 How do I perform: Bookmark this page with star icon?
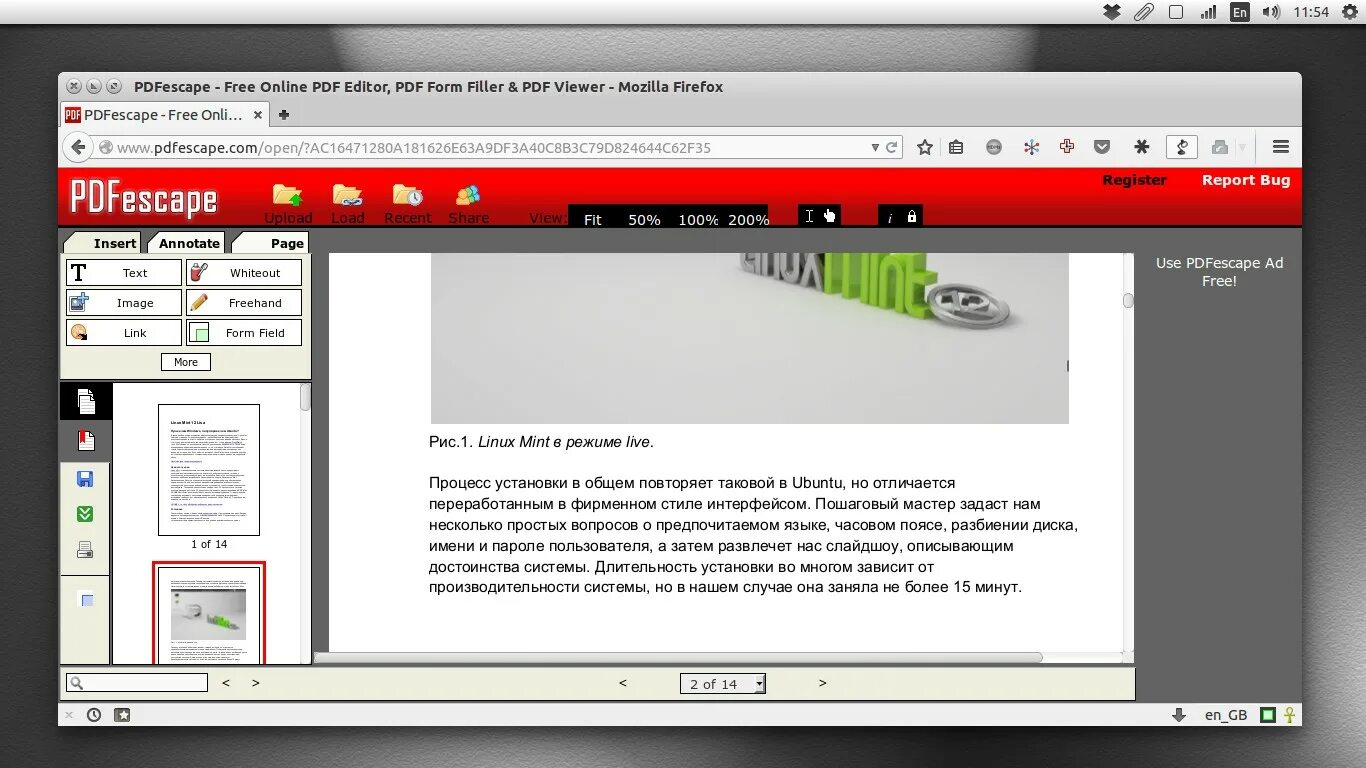[x=925, y=147]
